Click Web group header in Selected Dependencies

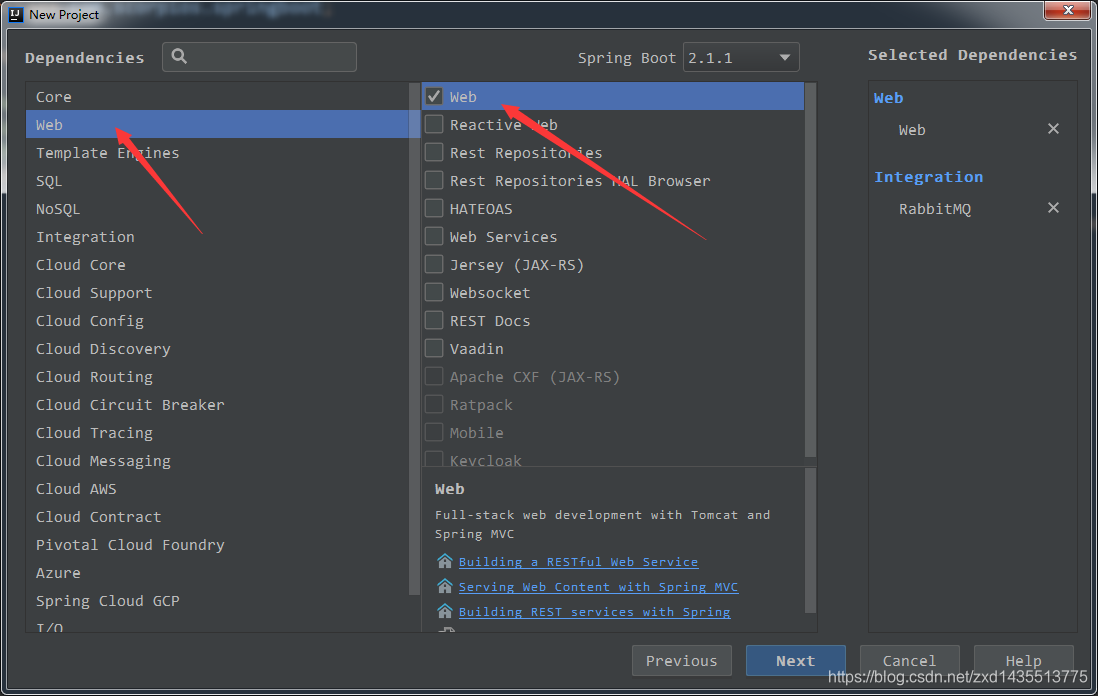click(x=888, y=98)
